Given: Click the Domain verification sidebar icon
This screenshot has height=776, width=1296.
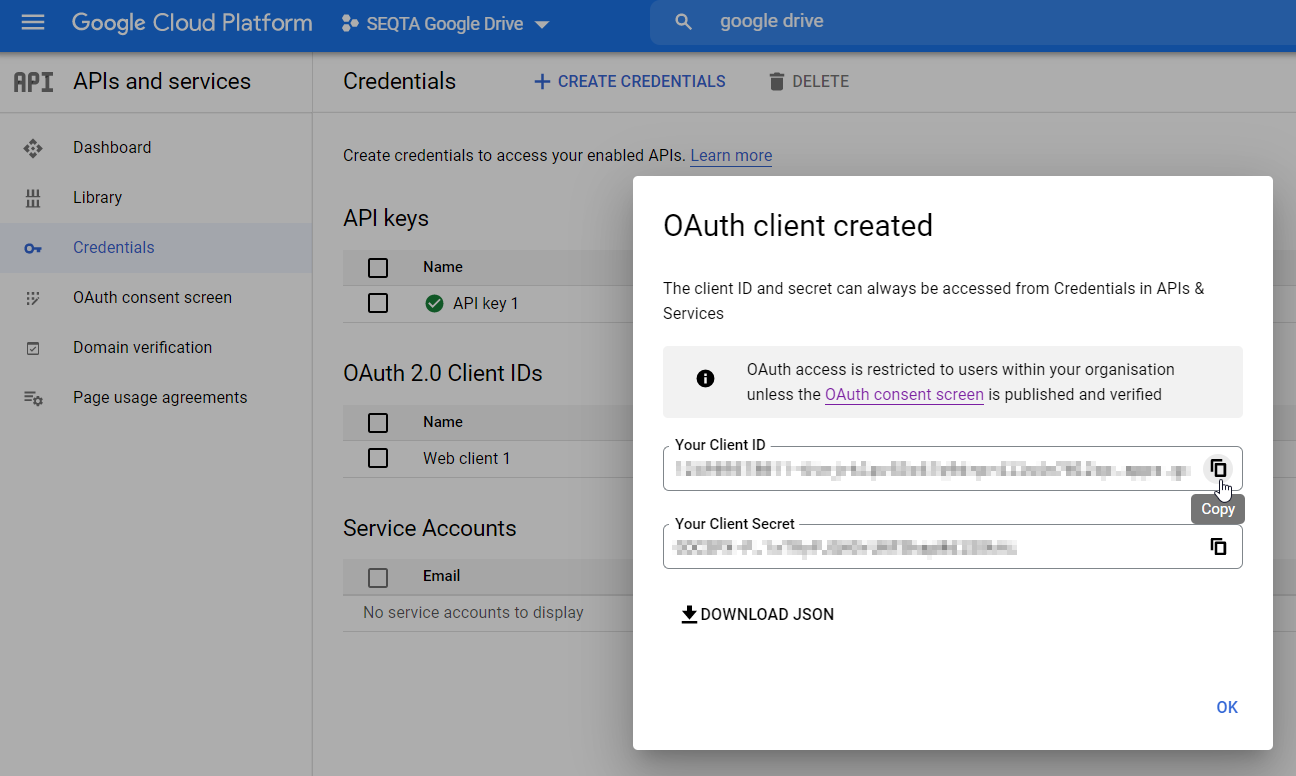Looking at the screenshot, I should [33, 348].
